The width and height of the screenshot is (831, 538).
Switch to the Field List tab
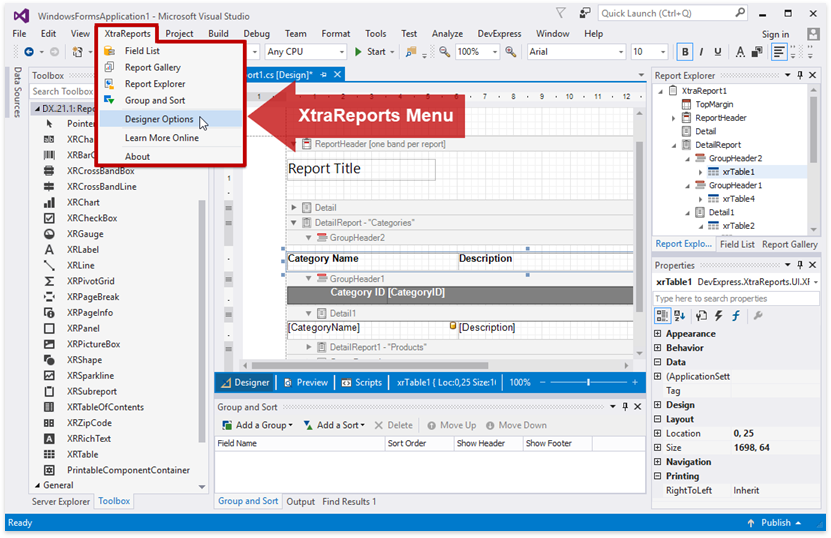[x=737, y=244]
